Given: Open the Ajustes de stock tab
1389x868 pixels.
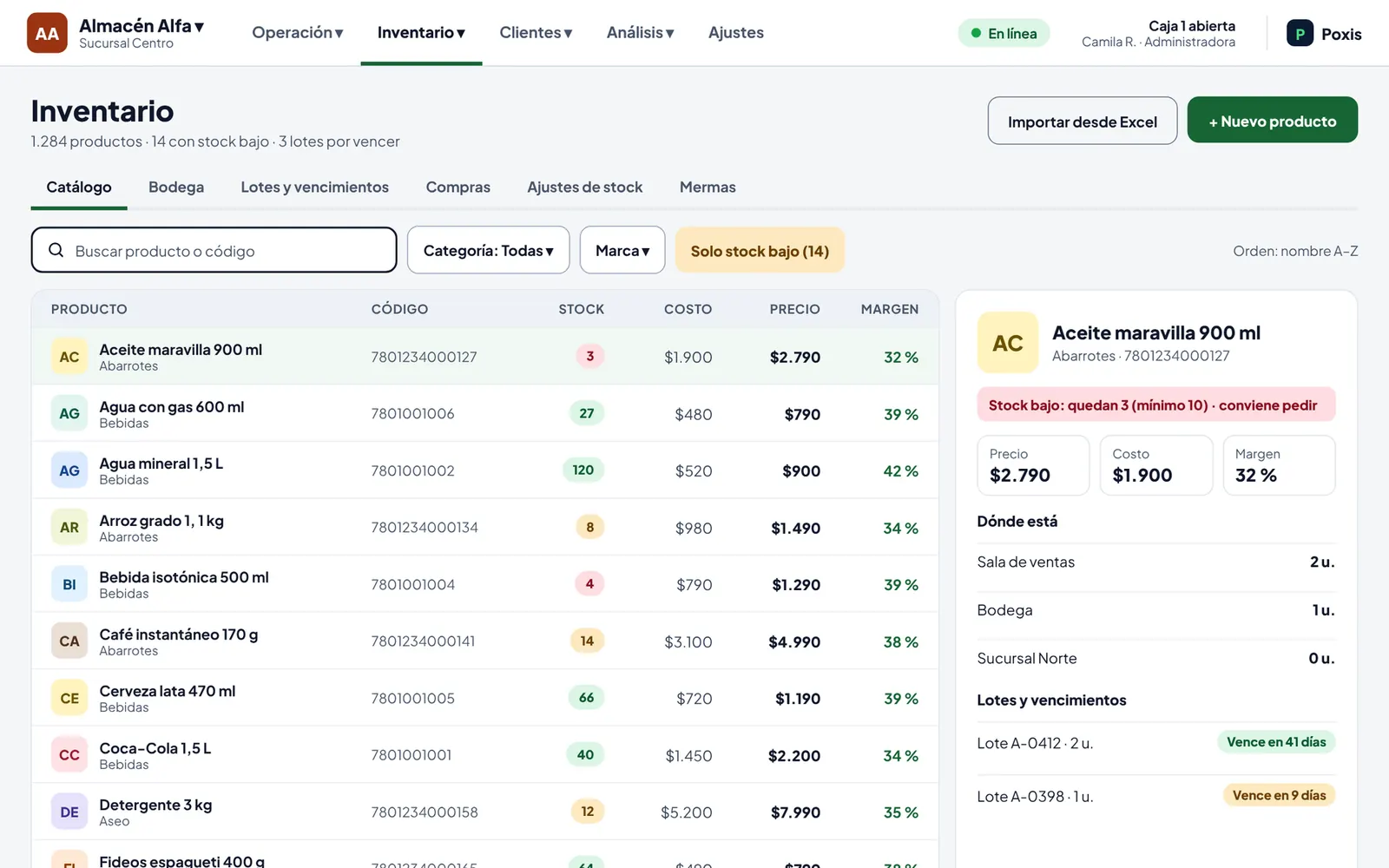Looking at the screenshot, I should tap(585, 187).
